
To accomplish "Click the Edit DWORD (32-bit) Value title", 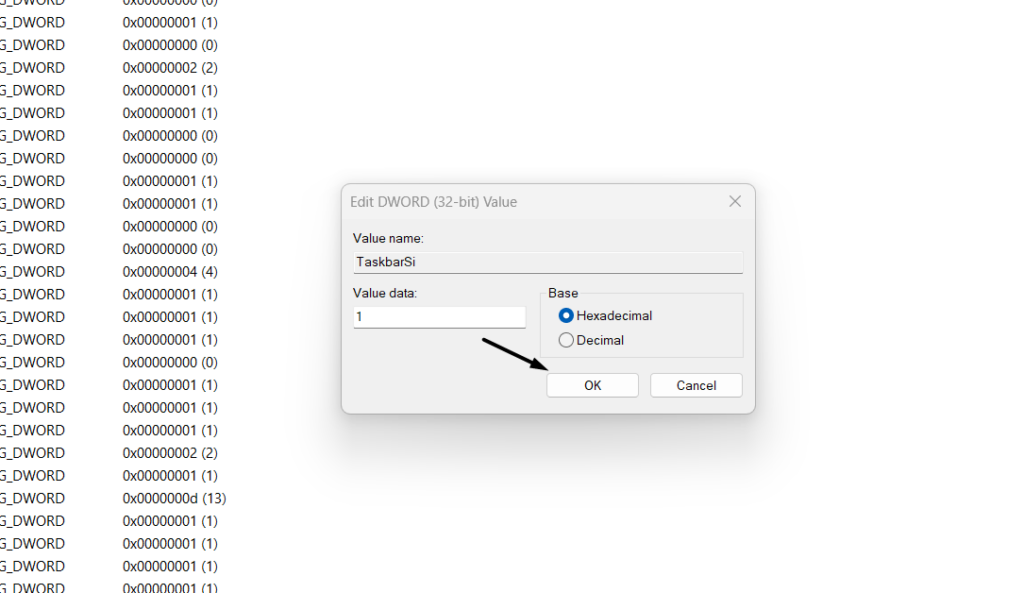I will [434, 202].
